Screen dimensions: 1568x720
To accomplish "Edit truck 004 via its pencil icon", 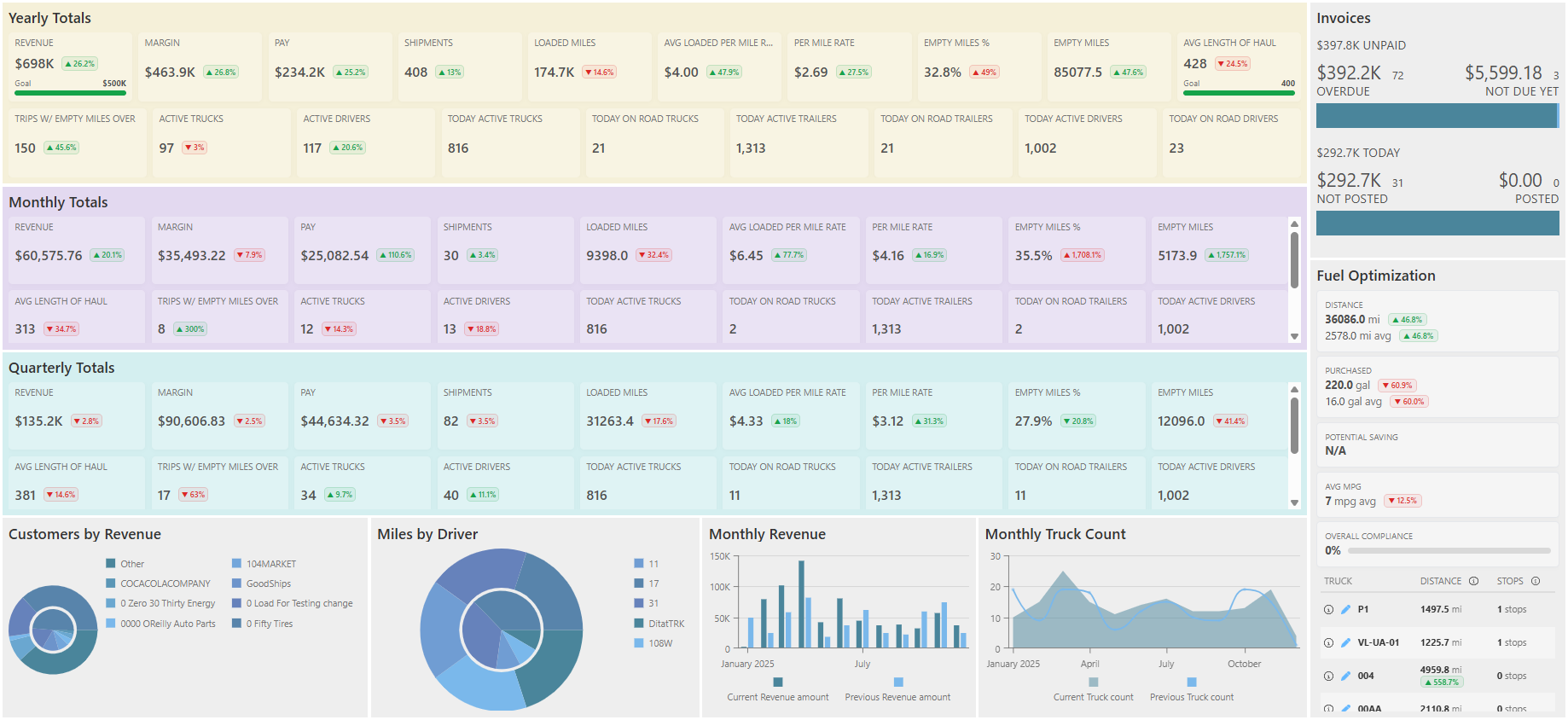I will click(x=1345, y=676).
